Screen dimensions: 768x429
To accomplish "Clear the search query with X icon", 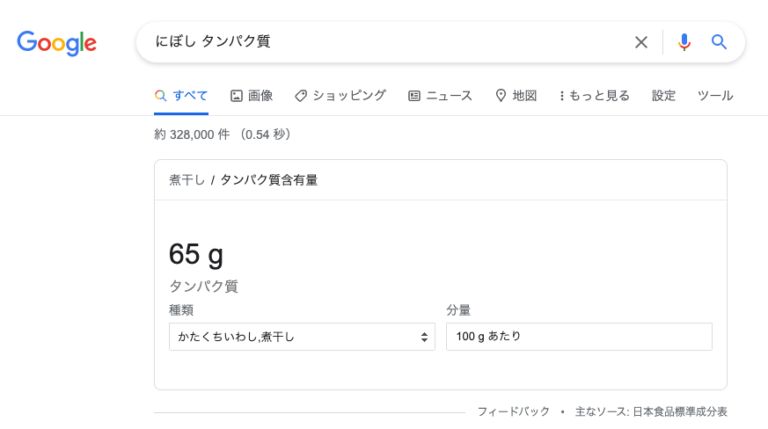I will click(641, 42).
